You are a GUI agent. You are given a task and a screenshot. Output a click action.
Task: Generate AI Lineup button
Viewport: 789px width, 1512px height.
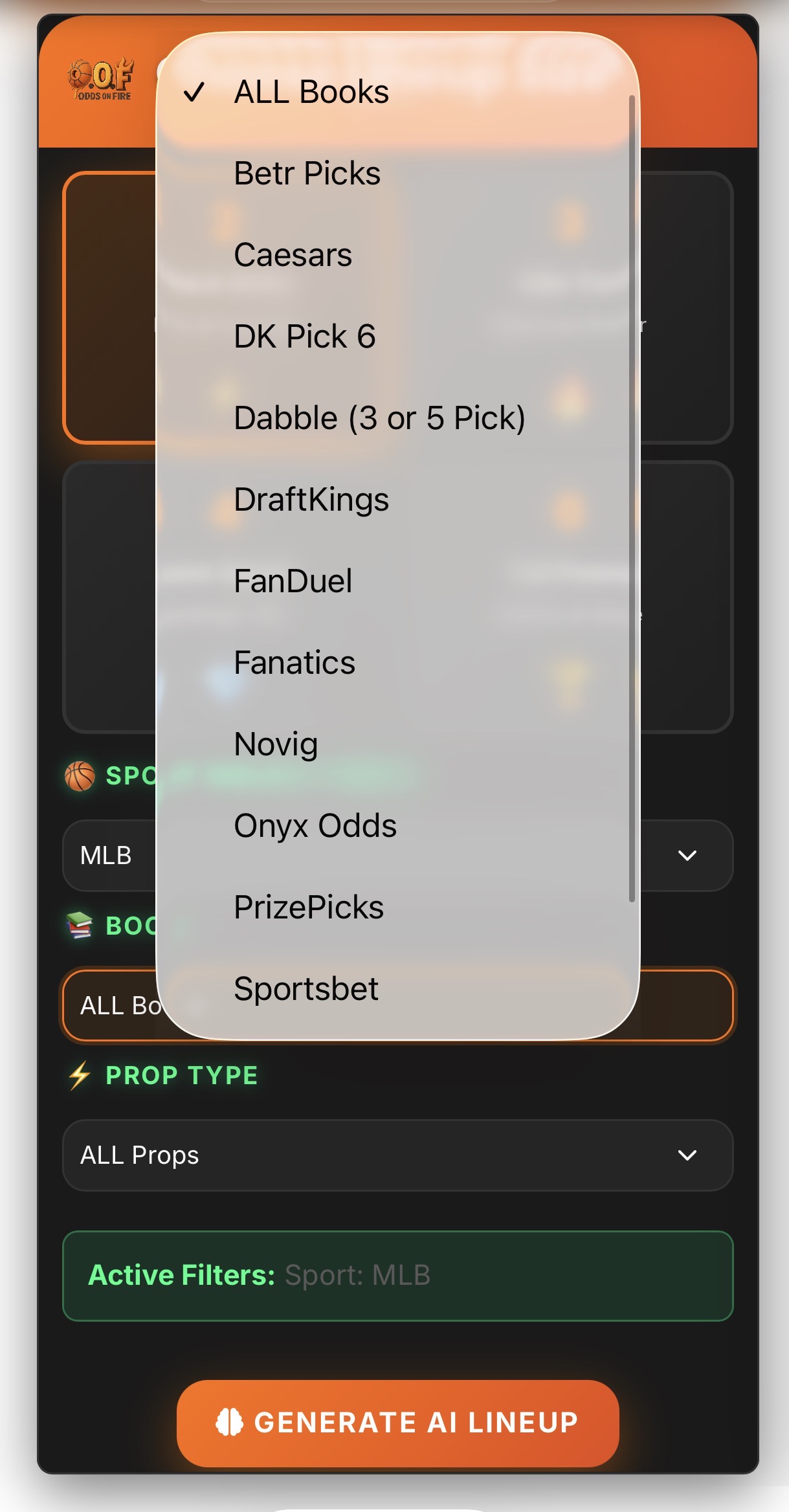(x=397, y=1423)
